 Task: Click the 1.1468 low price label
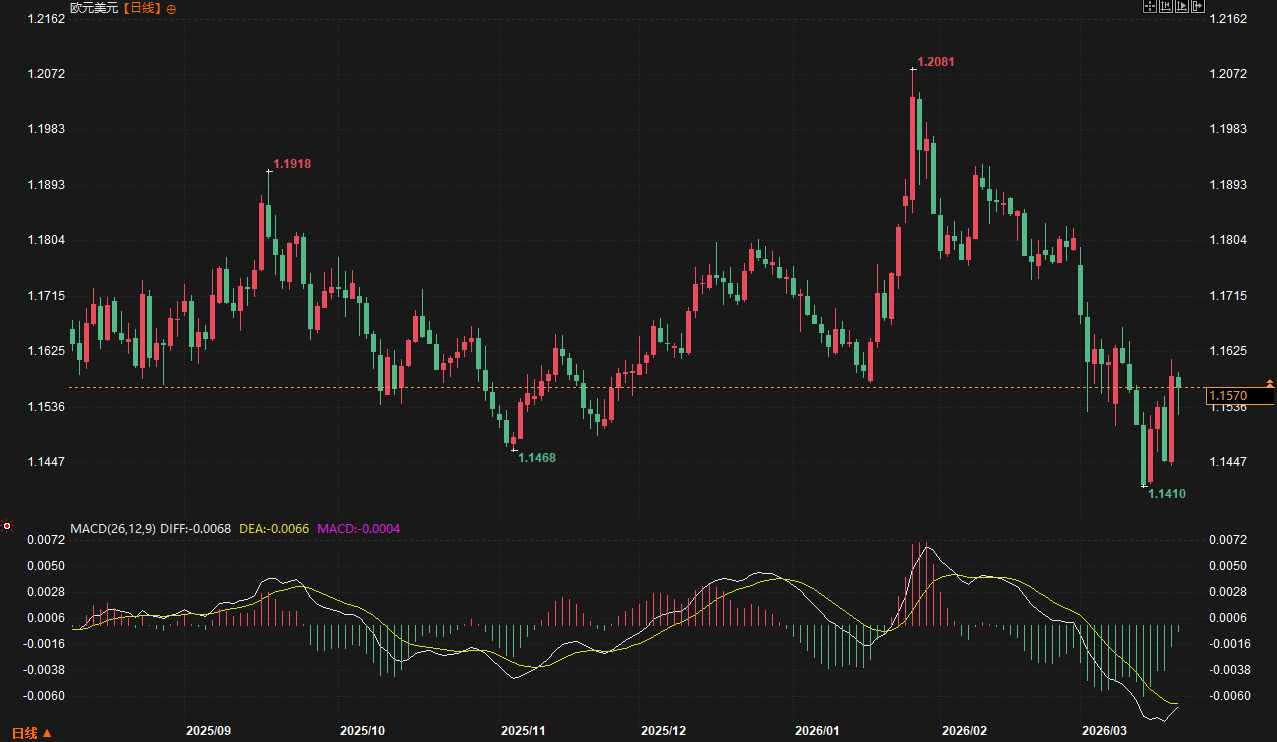pos(537,457)
